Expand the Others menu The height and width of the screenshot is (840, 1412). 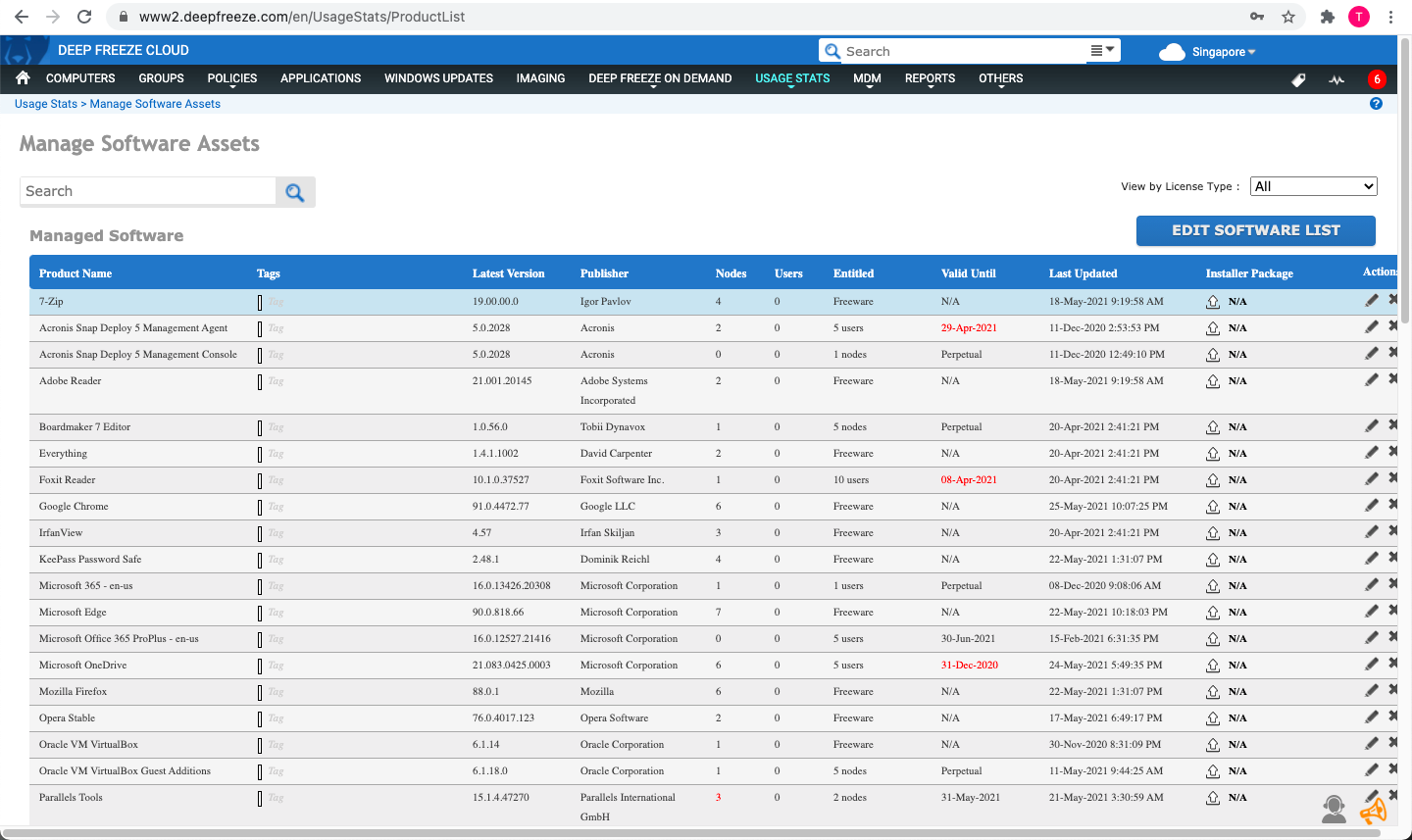[x=1000, y=78]
